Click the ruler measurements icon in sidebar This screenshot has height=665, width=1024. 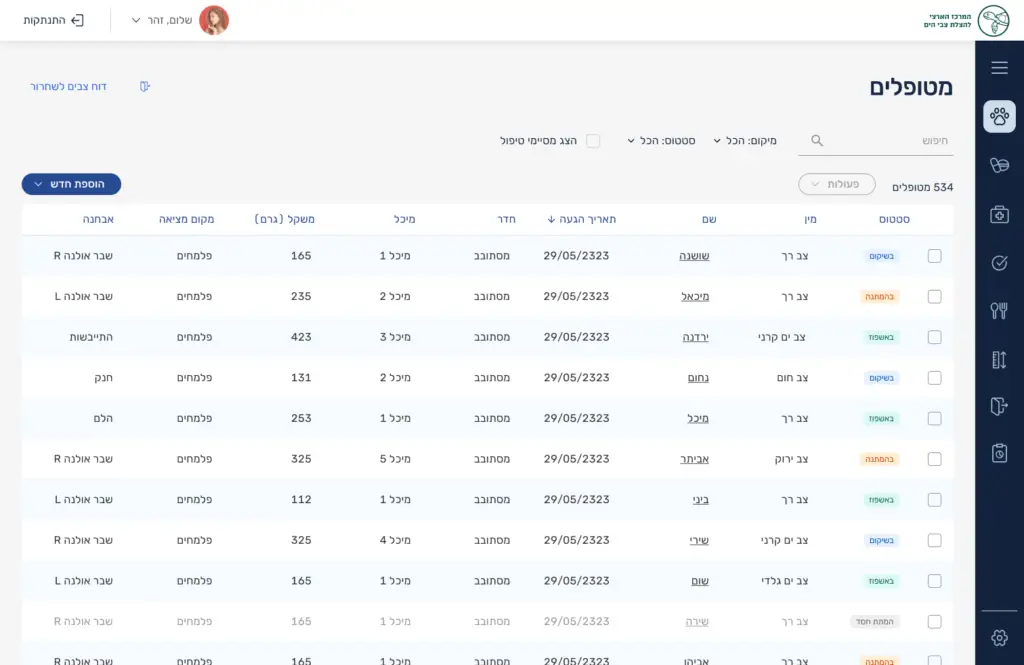(999, 359)
